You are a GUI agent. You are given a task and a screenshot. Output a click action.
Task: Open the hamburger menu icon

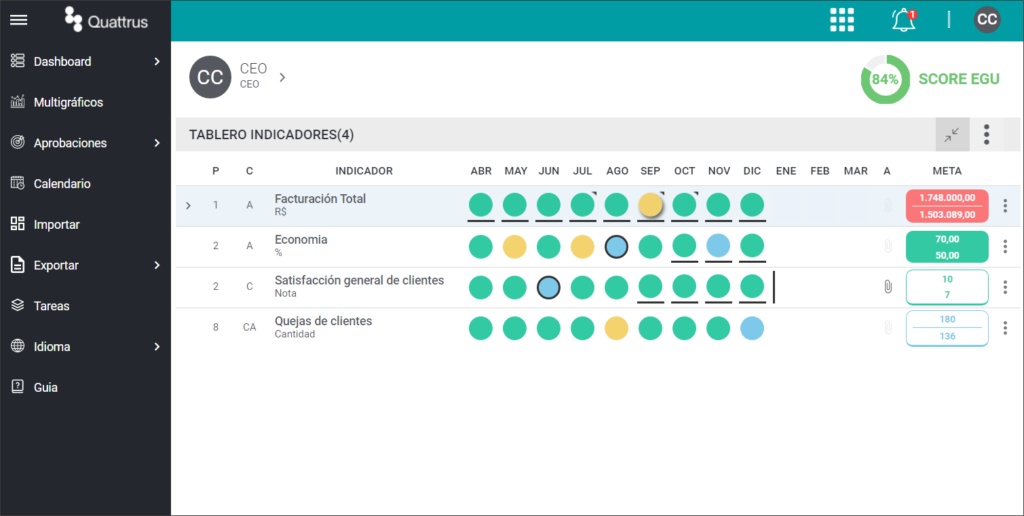coord(18,20)
